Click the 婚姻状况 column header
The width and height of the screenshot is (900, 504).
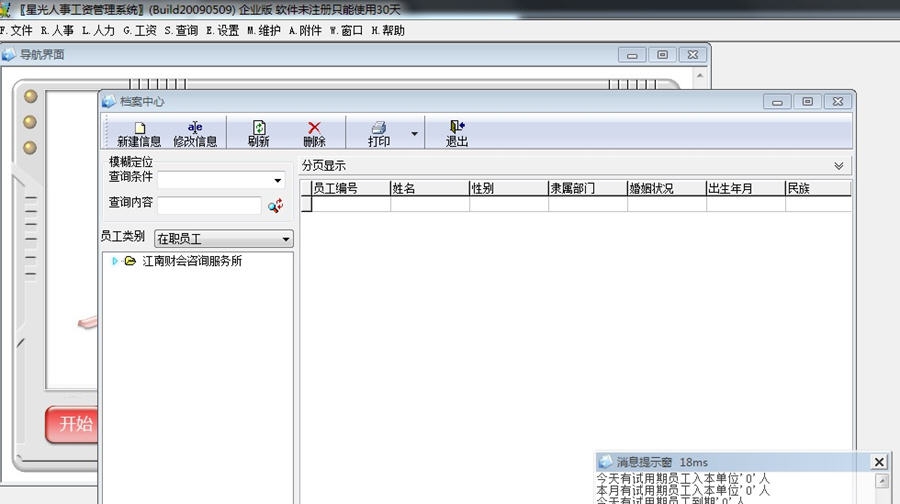click(666, 188)
